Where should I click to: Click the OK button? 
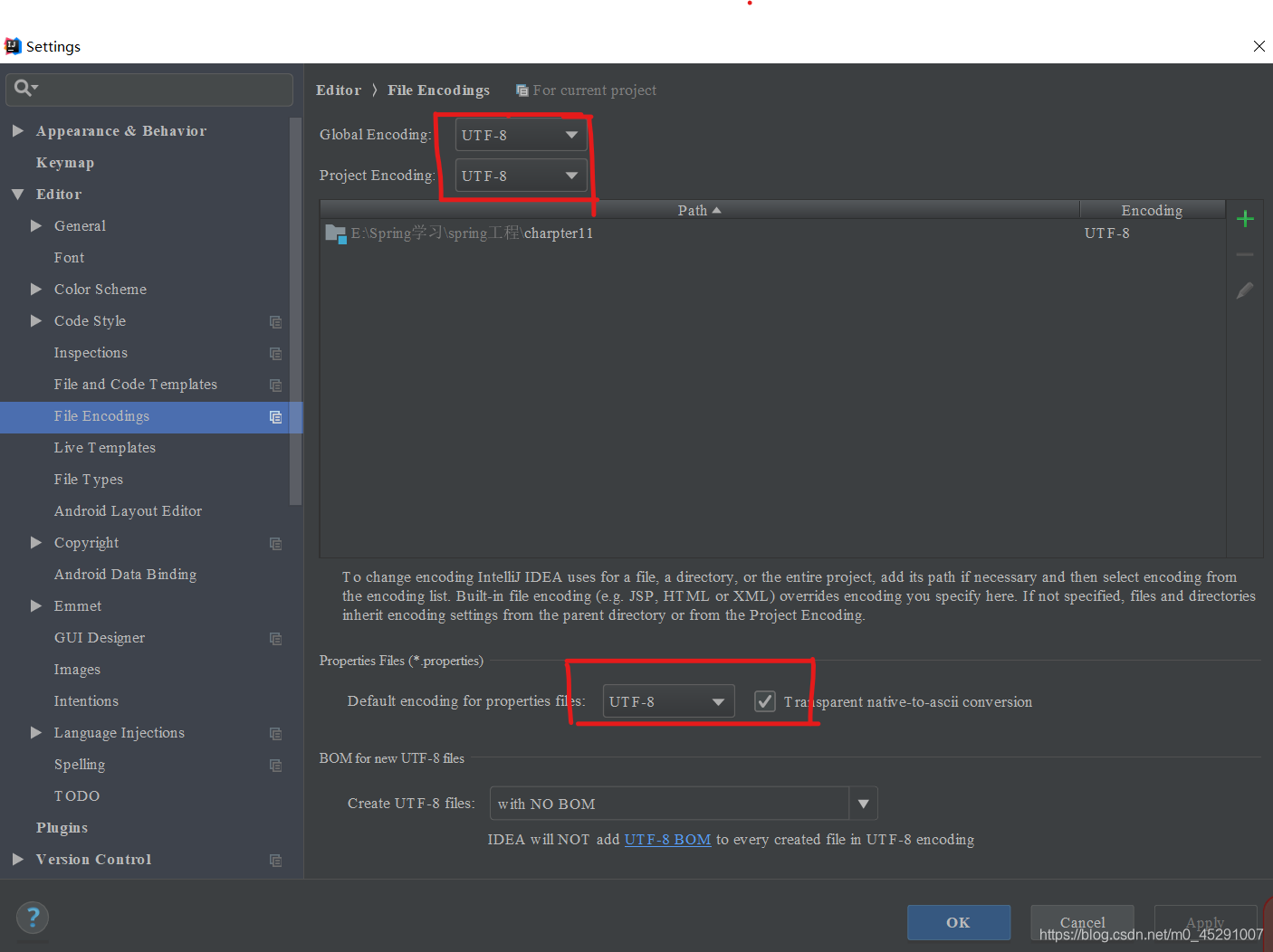(959, 922)
